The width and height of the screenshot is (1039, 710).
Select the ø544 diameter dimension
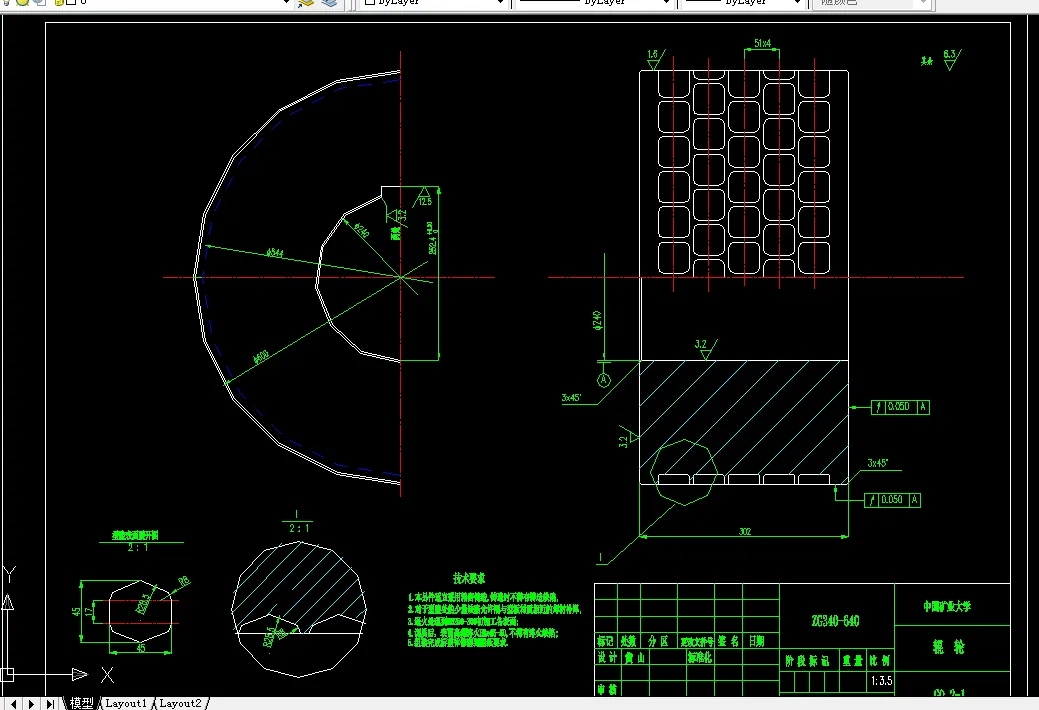(x=274, y=253)
